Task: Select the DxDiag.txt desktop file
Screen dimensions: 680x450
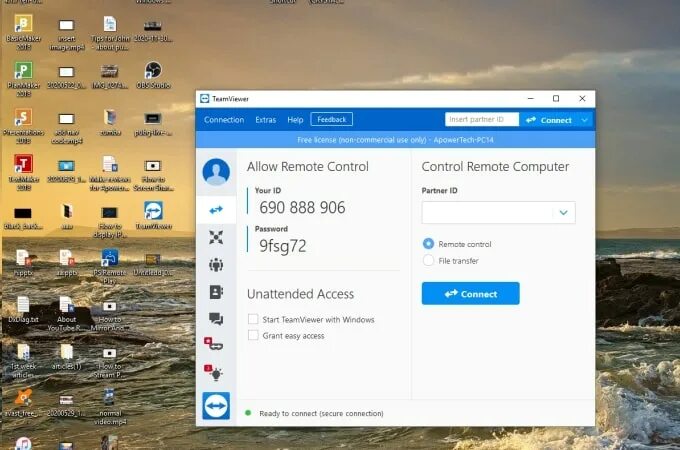Action: tap(23, 310)
